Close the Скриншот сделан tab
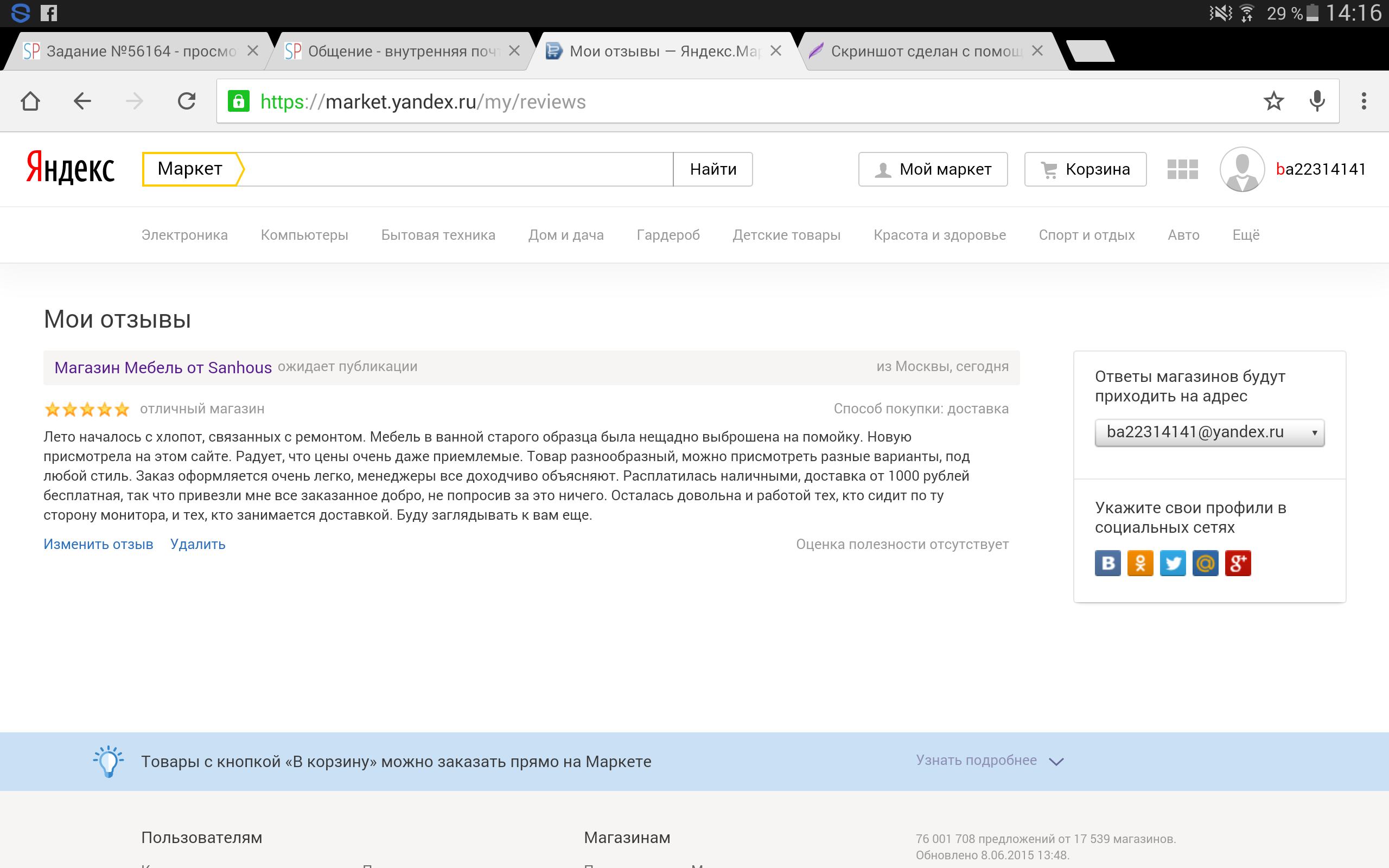Screen dimensions: 1389x868 [1037, 50]
